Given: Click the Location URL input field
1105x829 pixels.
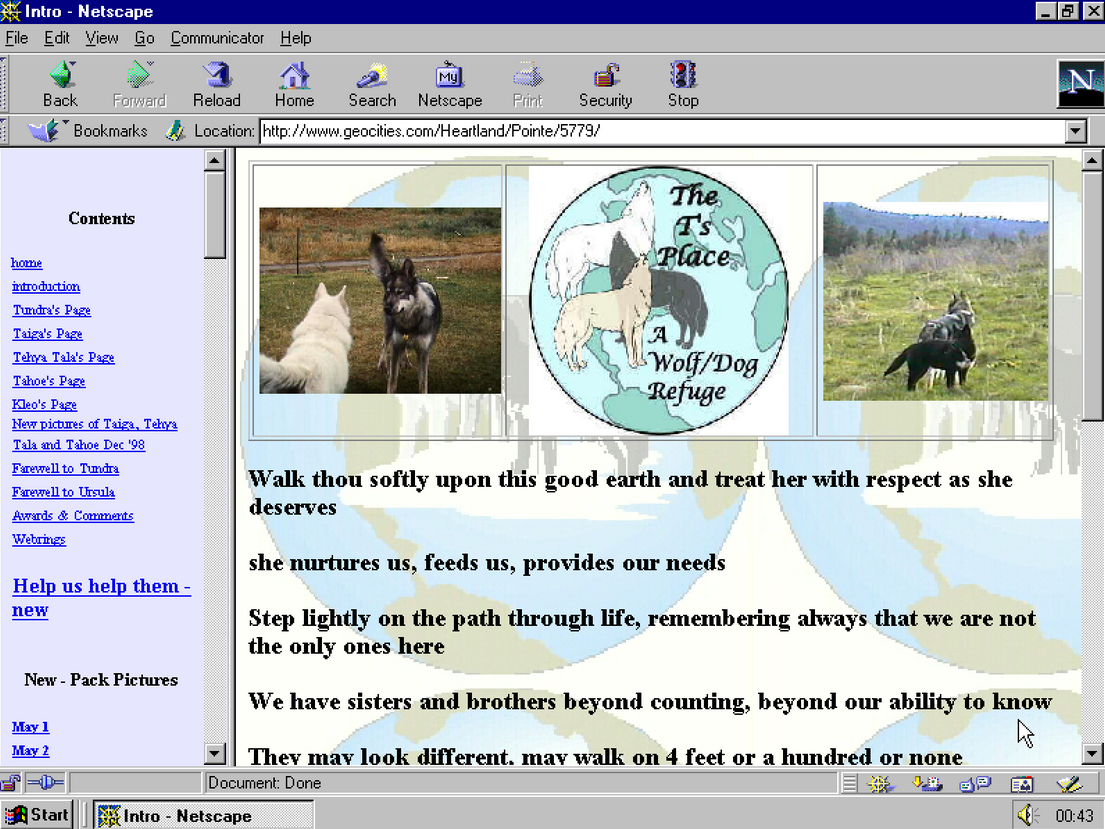Looking at the screenshot, I should (x=660, y=131).
